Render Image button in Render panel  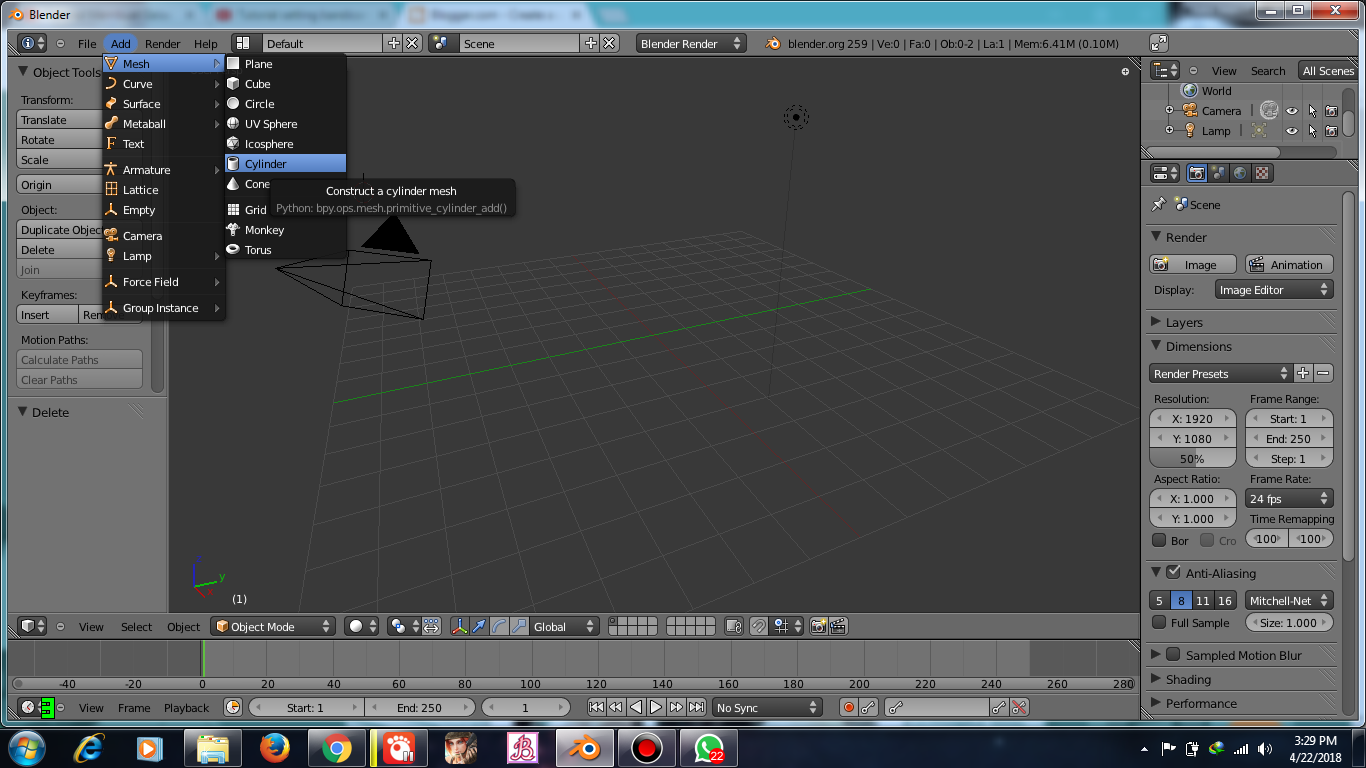coord(1193,265)
